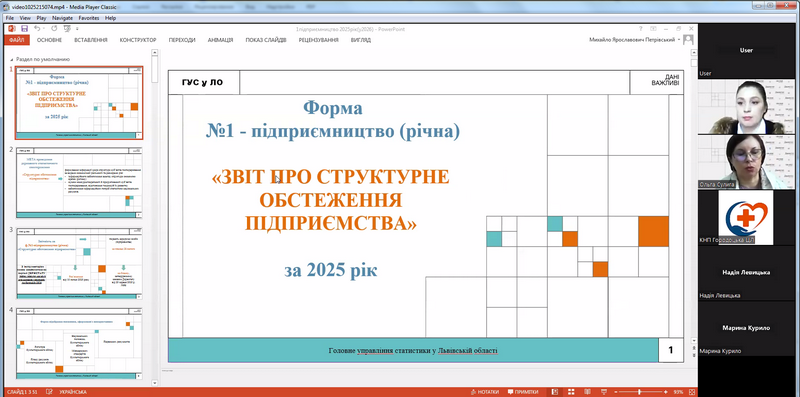Select slide 2 thumbnail in panel

coord(80,183)
